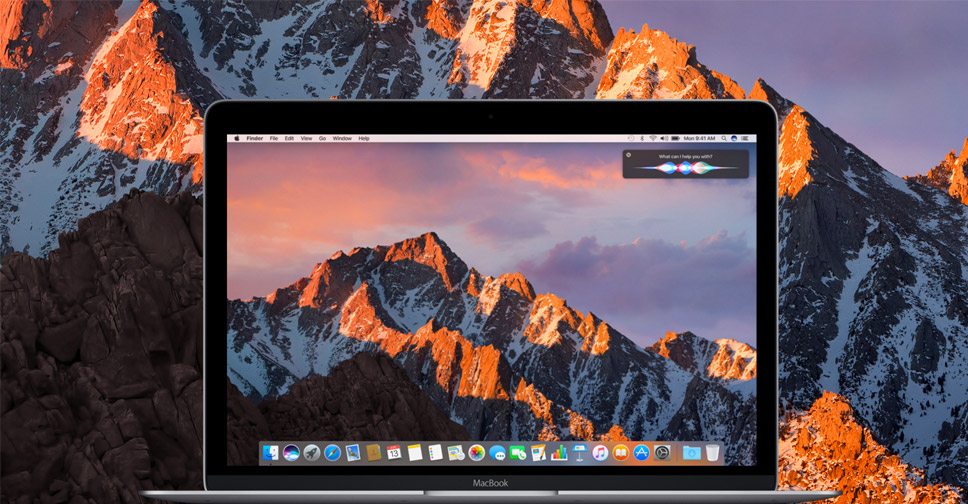Open Keynote from the dock

(579, 453)
